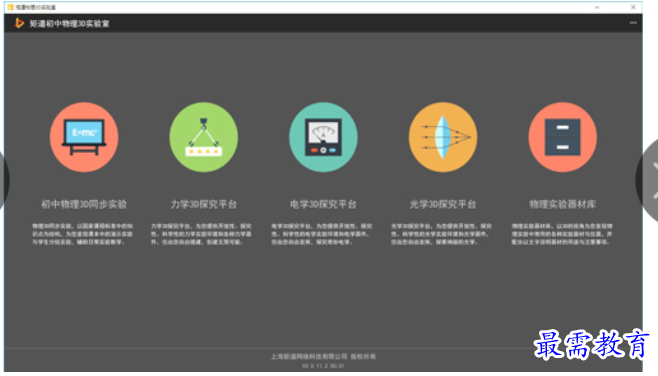This screenshot has height=376, width=658.
Task: Click the previous-page circle at left edge
Action: pos(4,180)
